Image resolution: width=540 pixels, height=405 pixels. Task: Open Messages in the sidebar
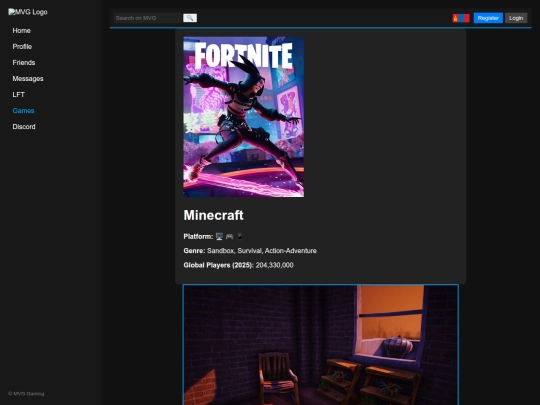tap(28, 79)
